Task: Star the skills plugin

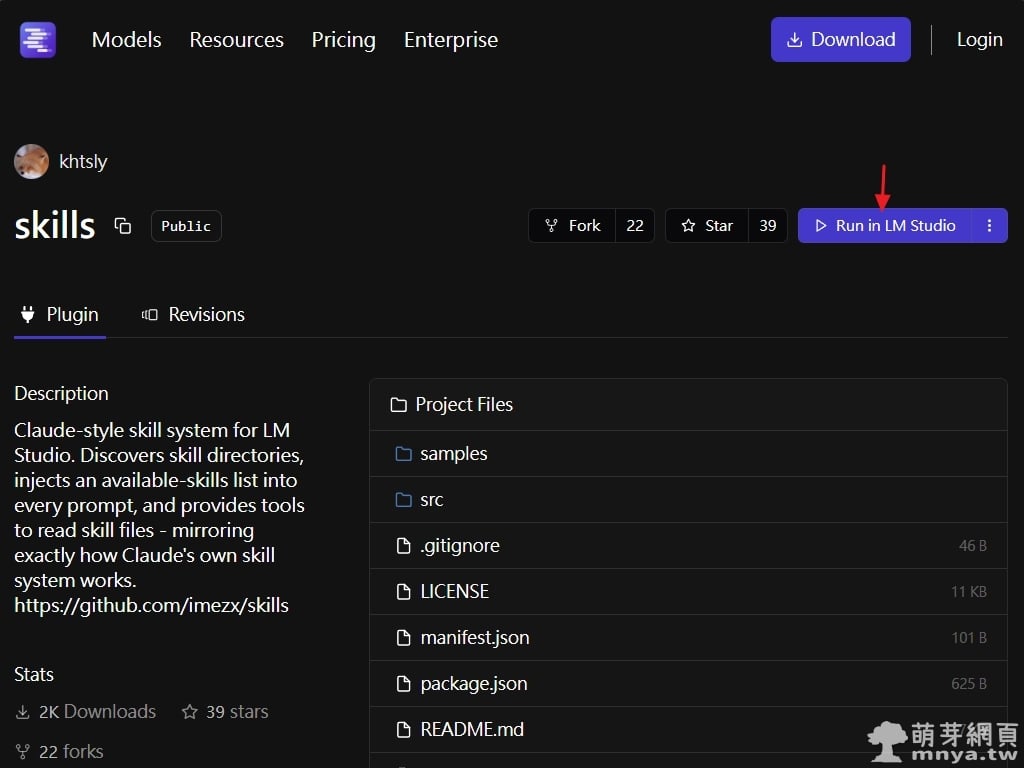Action: [707, 226]
